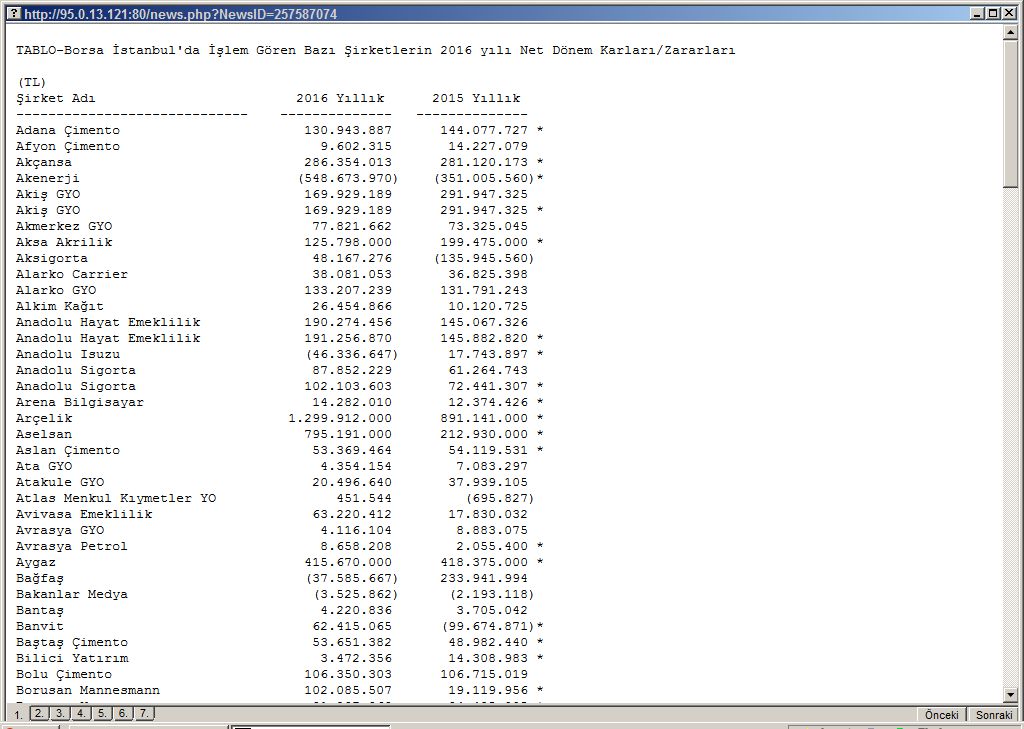Click the Önceki button
This screenshot has height=729, width=1024.
[x=941, y=715]
